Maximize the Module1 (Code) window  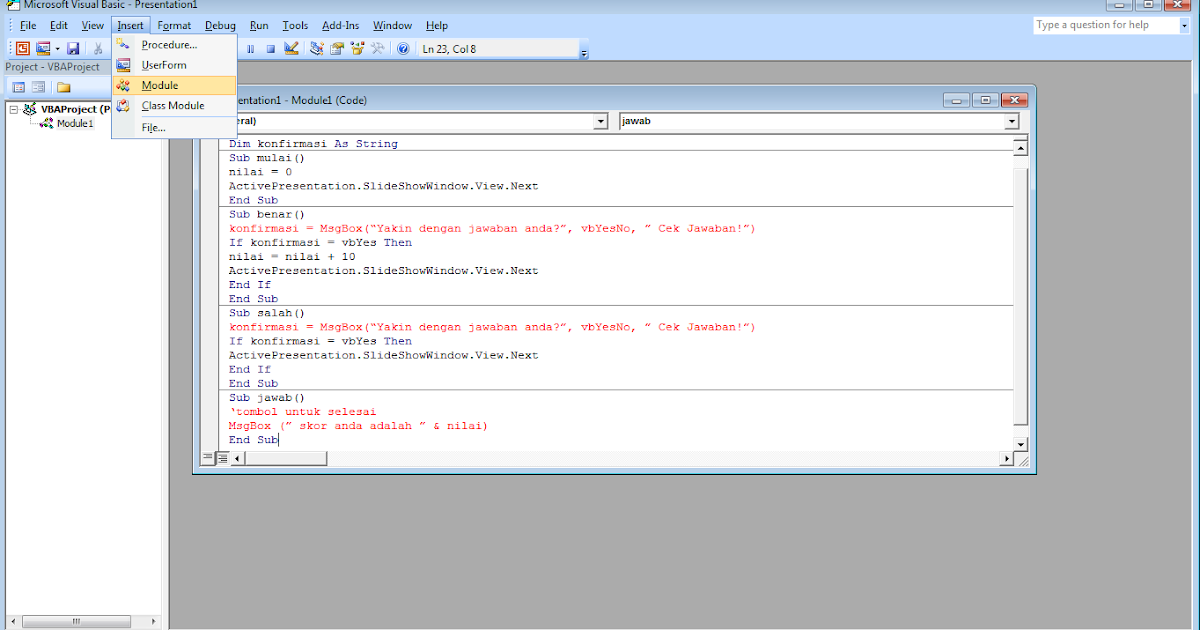[x=986, y=100]
